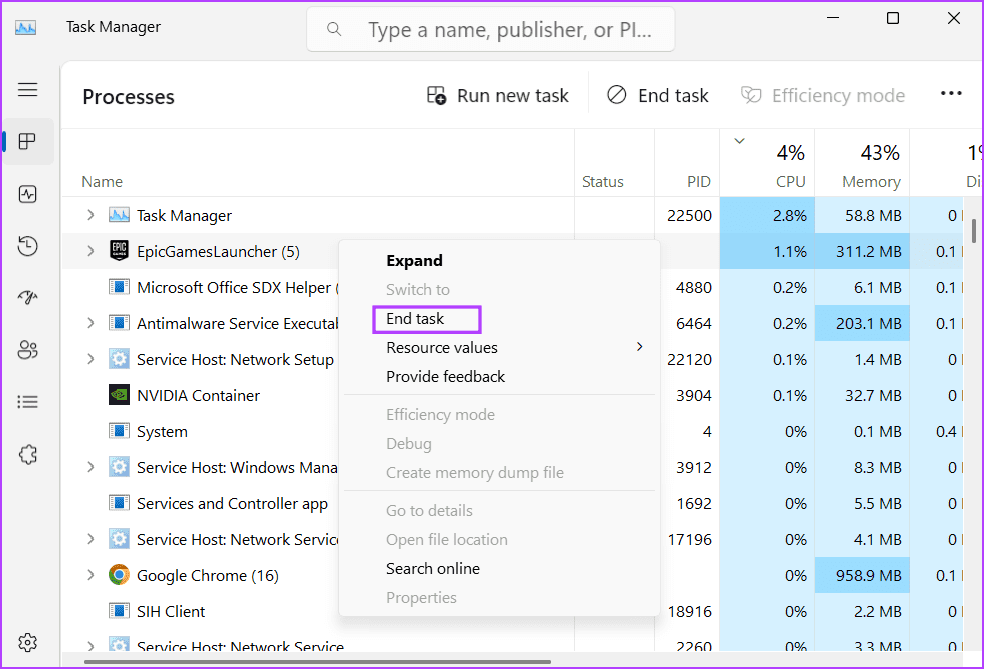Sort by the Memory column header
The width and height of the screenshot is (984, 669).
click(871, 182)
